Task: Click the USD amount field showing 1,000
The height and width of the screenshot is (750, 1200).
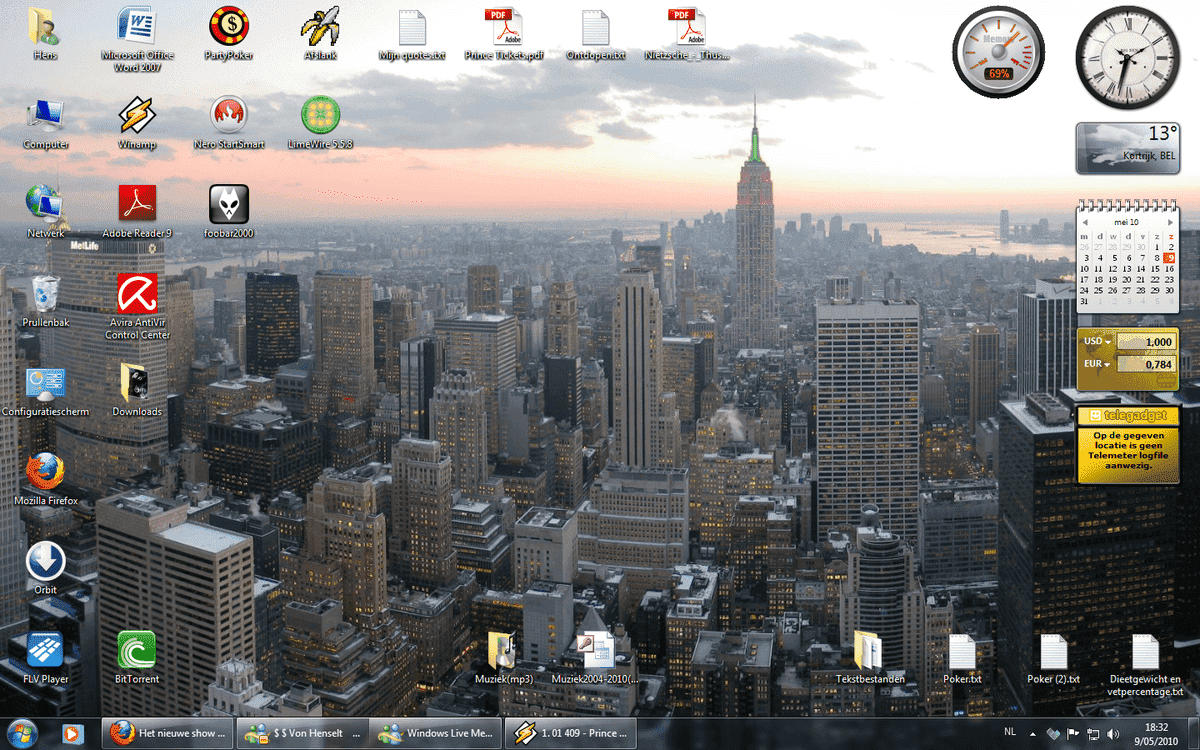Action: pyautogui.click(x=1146, y=342)
